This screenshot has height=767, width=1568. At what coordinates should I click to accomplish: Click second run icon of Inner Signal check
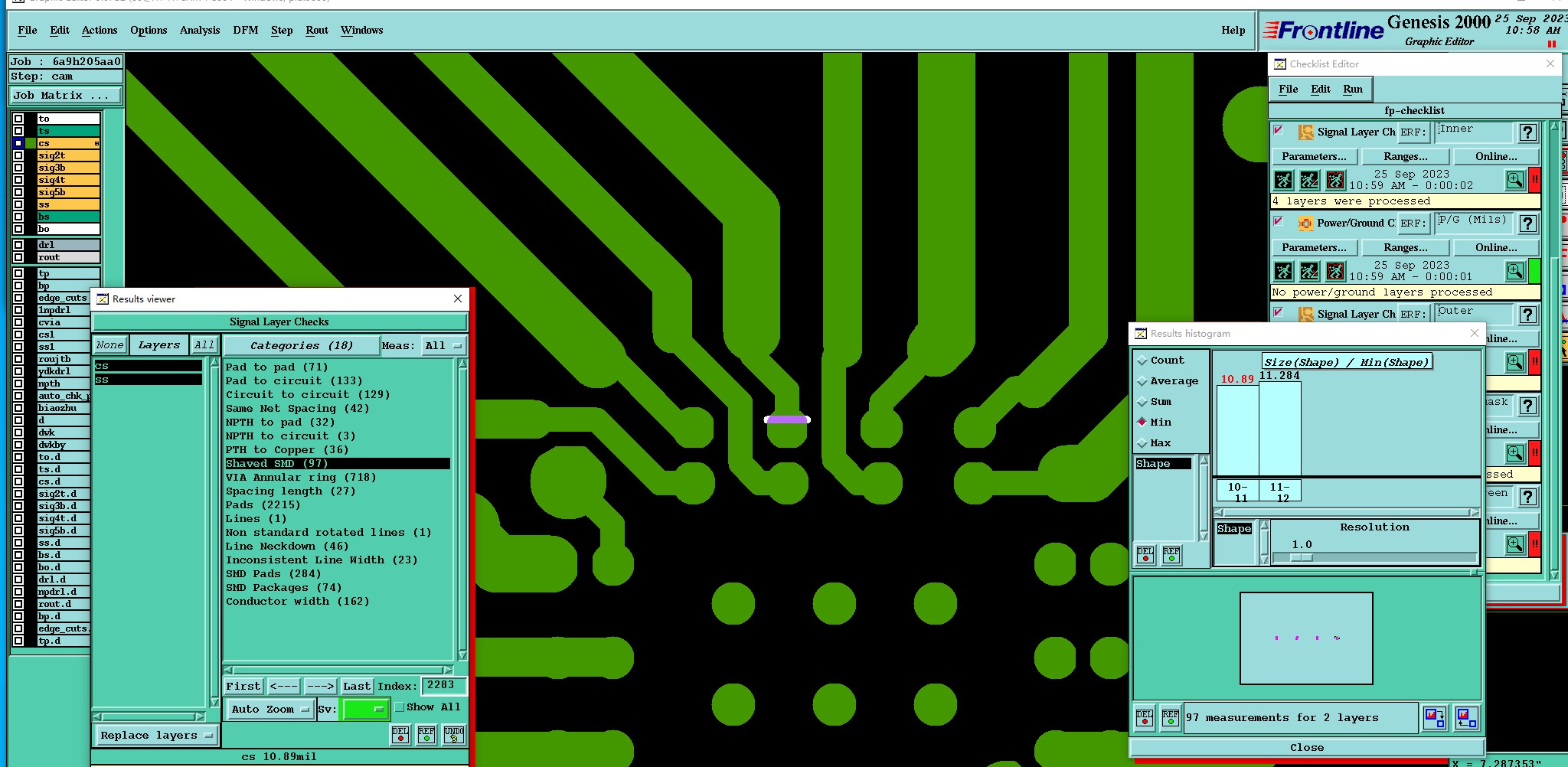(1309, 181)
